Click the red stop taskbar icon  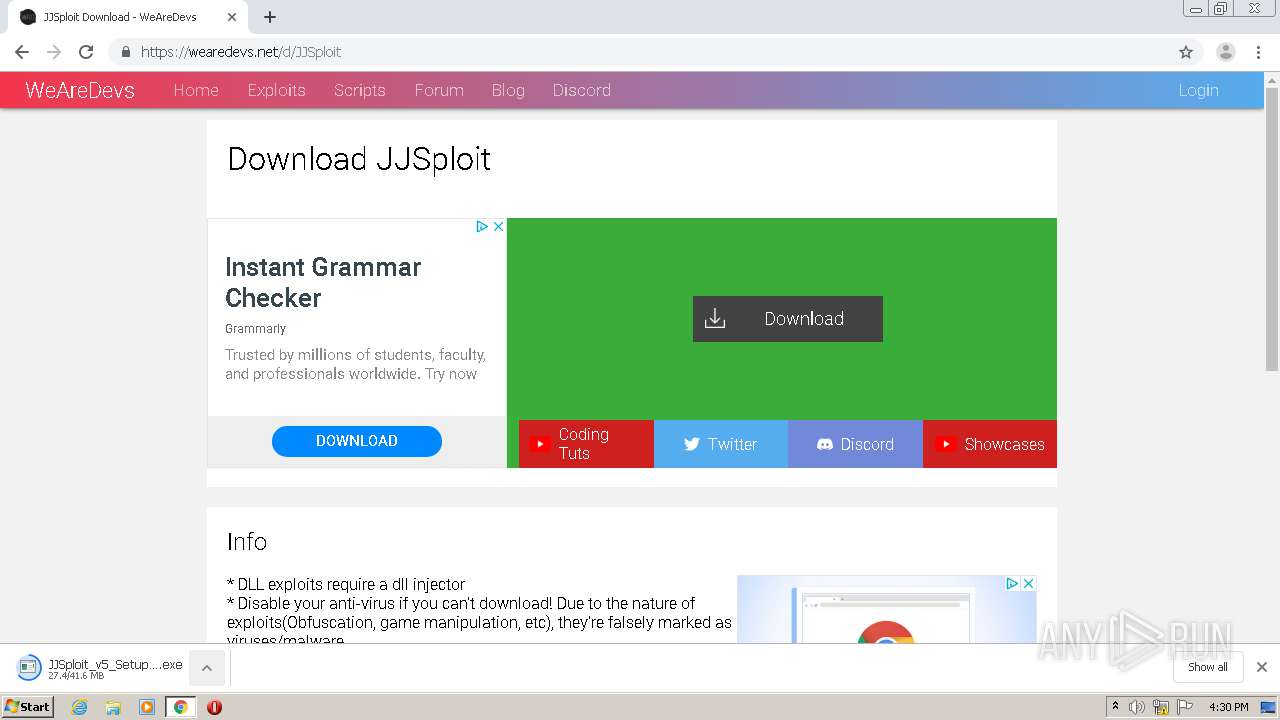click(214, 707)
